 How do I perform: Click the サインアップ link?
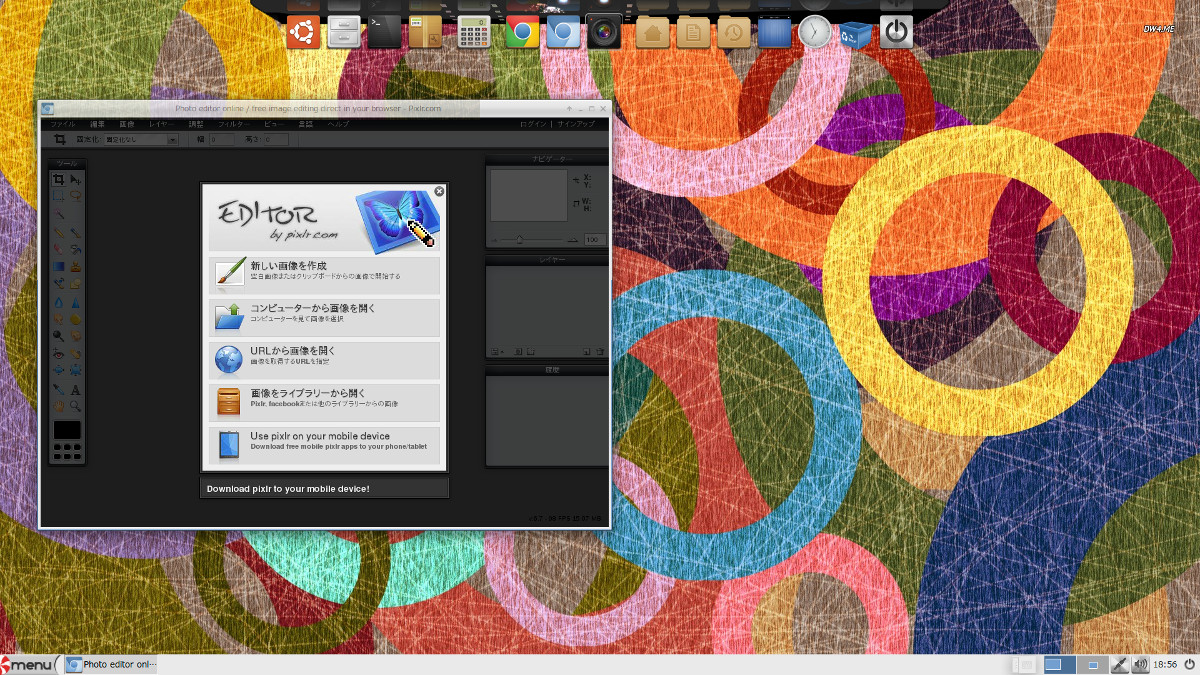click(576, 124)
